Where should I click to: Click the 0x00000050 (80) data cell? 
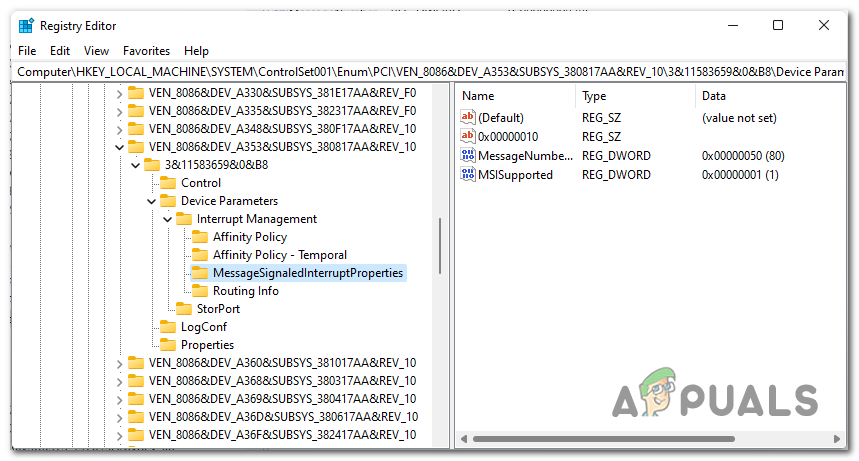point(743,156)
